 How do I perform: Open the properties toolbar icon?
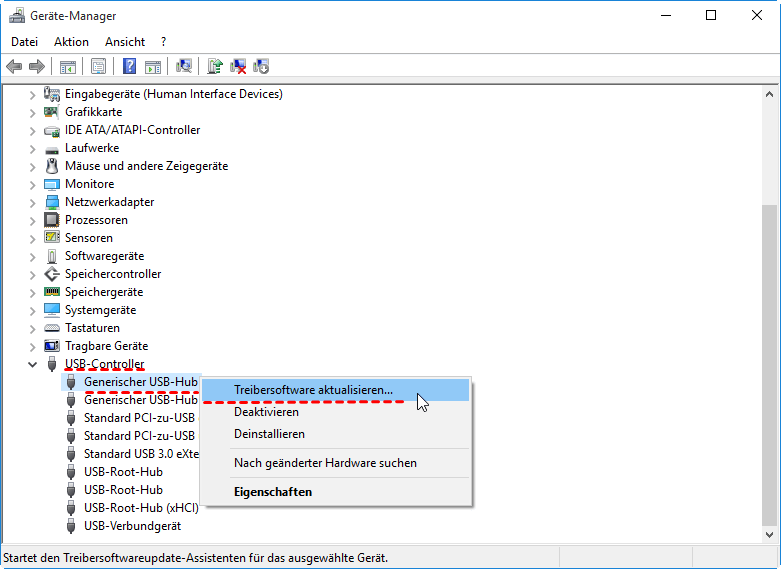pyautogui.click(x=99, y=67)
